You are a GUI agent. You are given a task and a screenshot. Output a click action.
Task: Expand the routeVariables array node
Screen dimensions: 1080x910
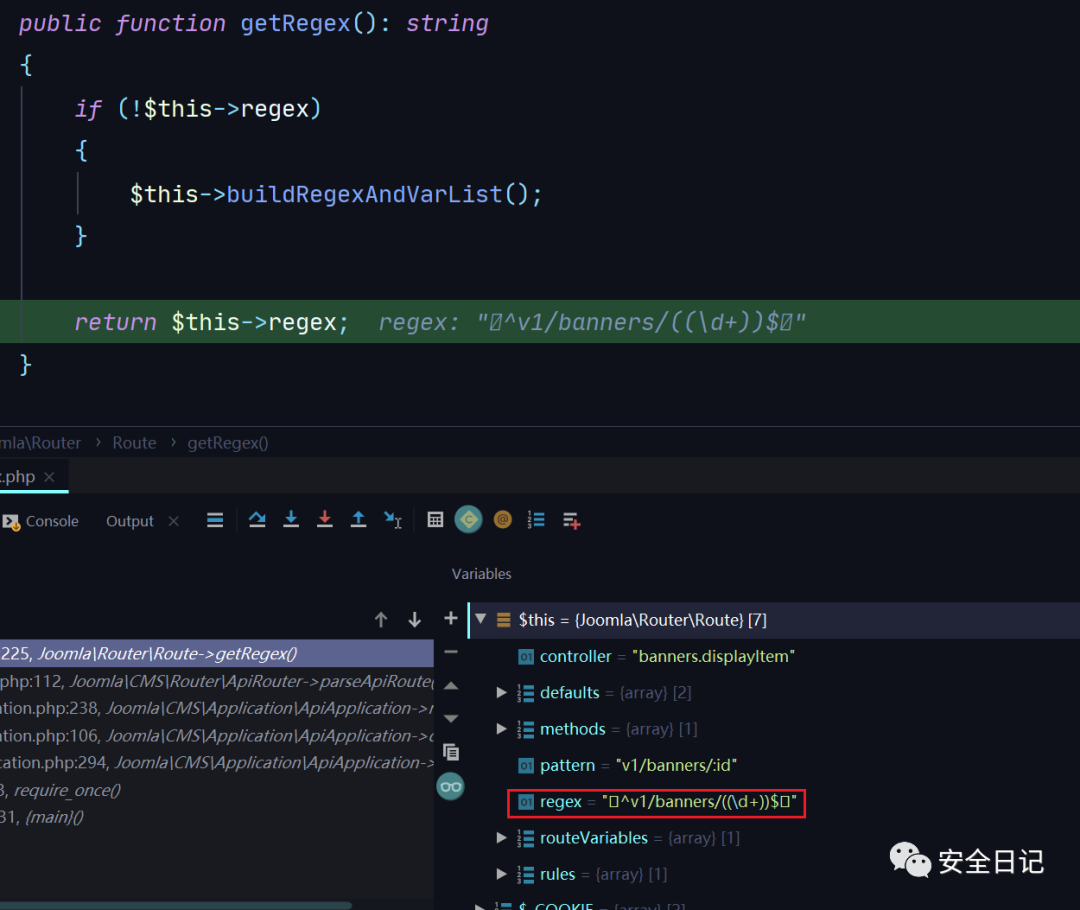(x=502, y=838)
